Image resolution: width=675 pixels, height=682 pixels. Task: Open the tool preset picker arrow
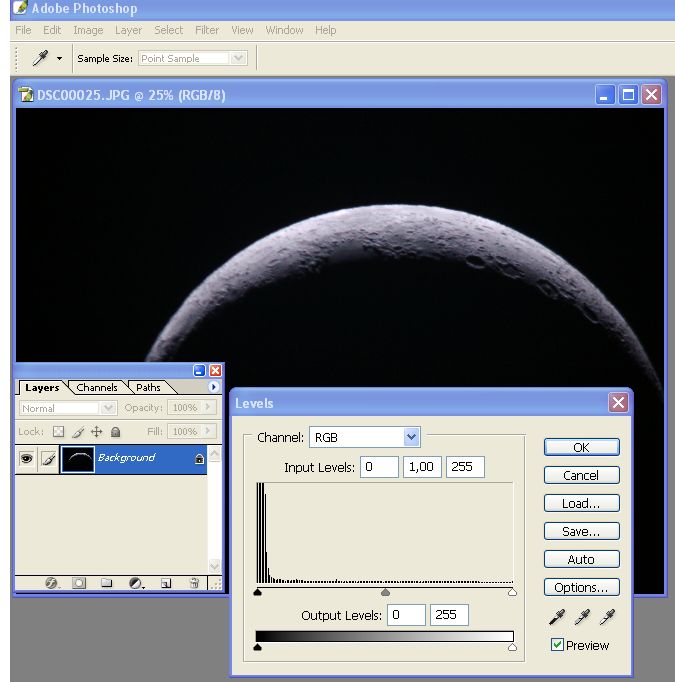pyautogui.click(x=60, y=58)
